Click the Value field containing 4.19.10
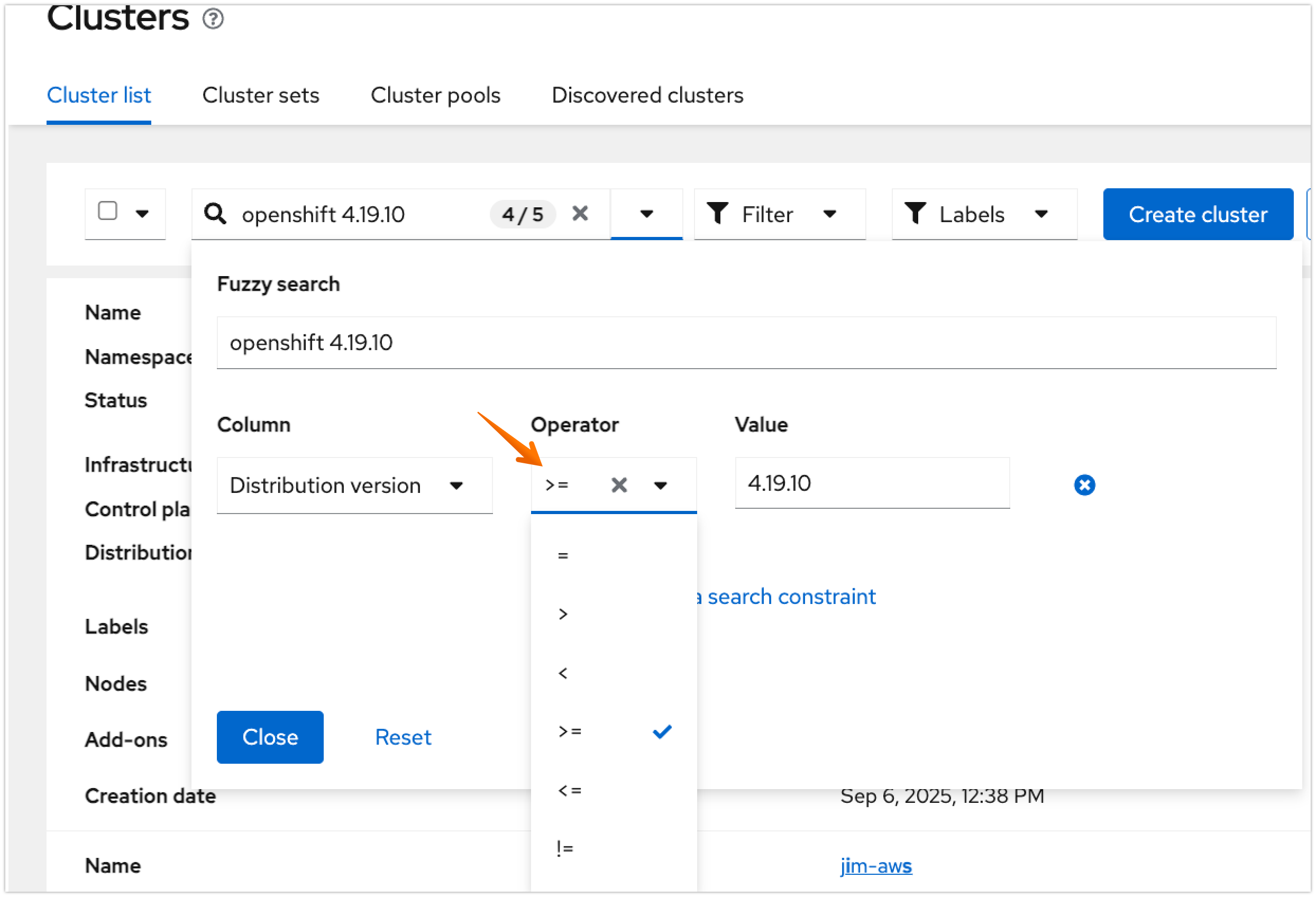 click(x=872, y=483)
